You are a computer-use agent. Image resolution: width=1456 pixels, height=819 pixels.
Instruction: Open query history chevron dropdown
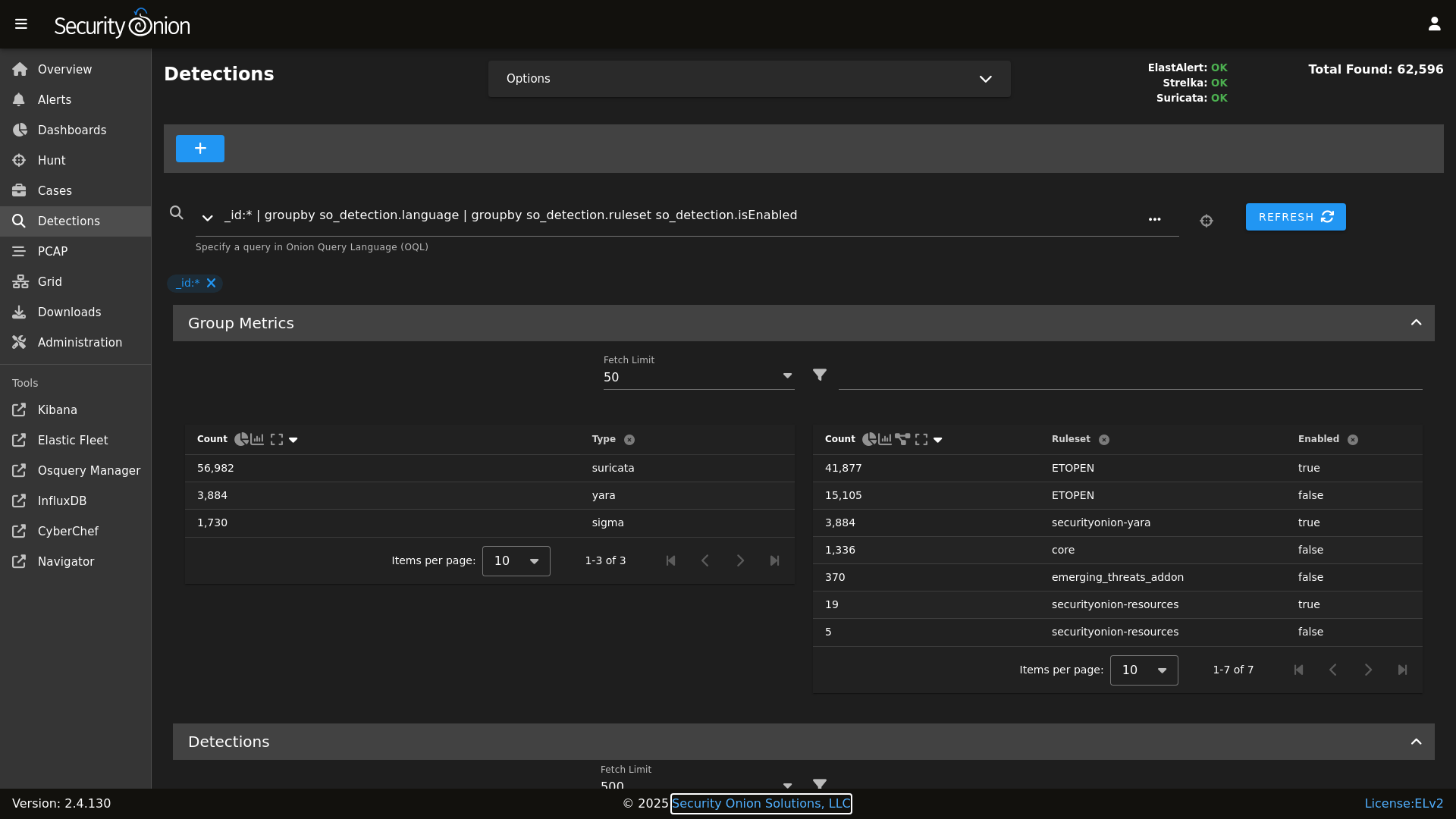click(x=207, y=218)
